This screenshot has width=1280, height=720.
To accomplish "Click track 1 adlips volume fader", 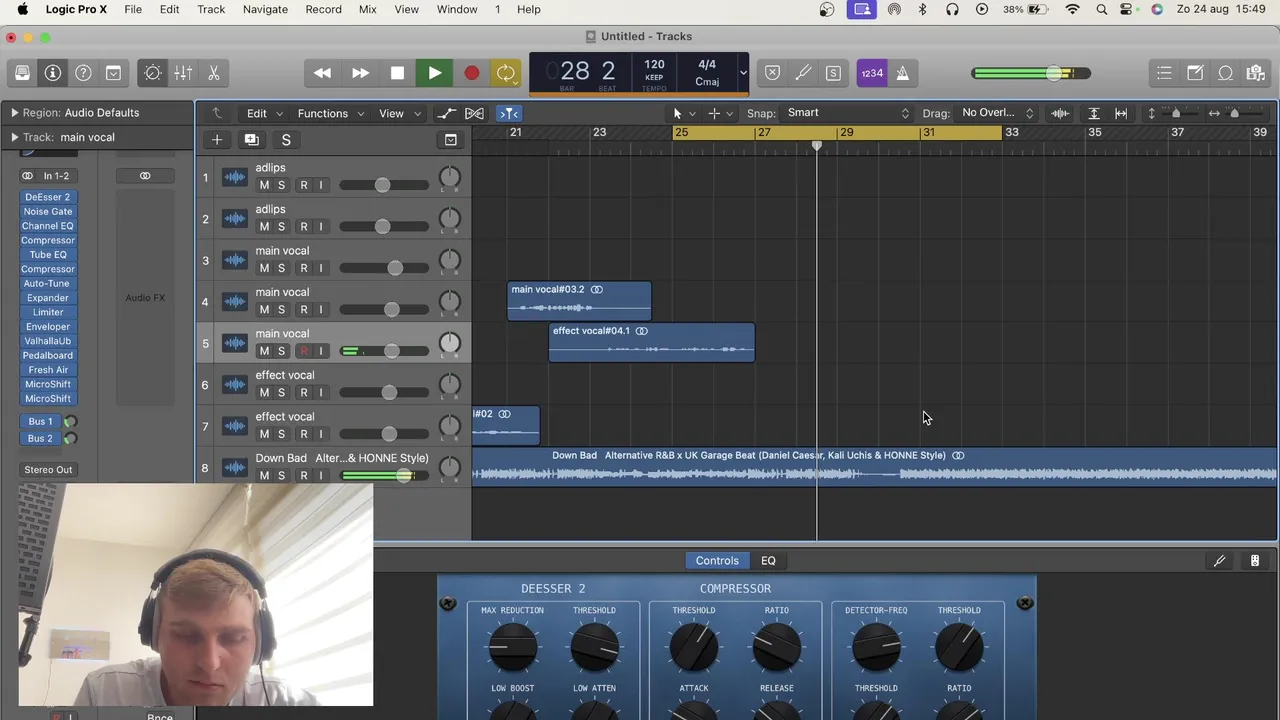I will (382, 185).
